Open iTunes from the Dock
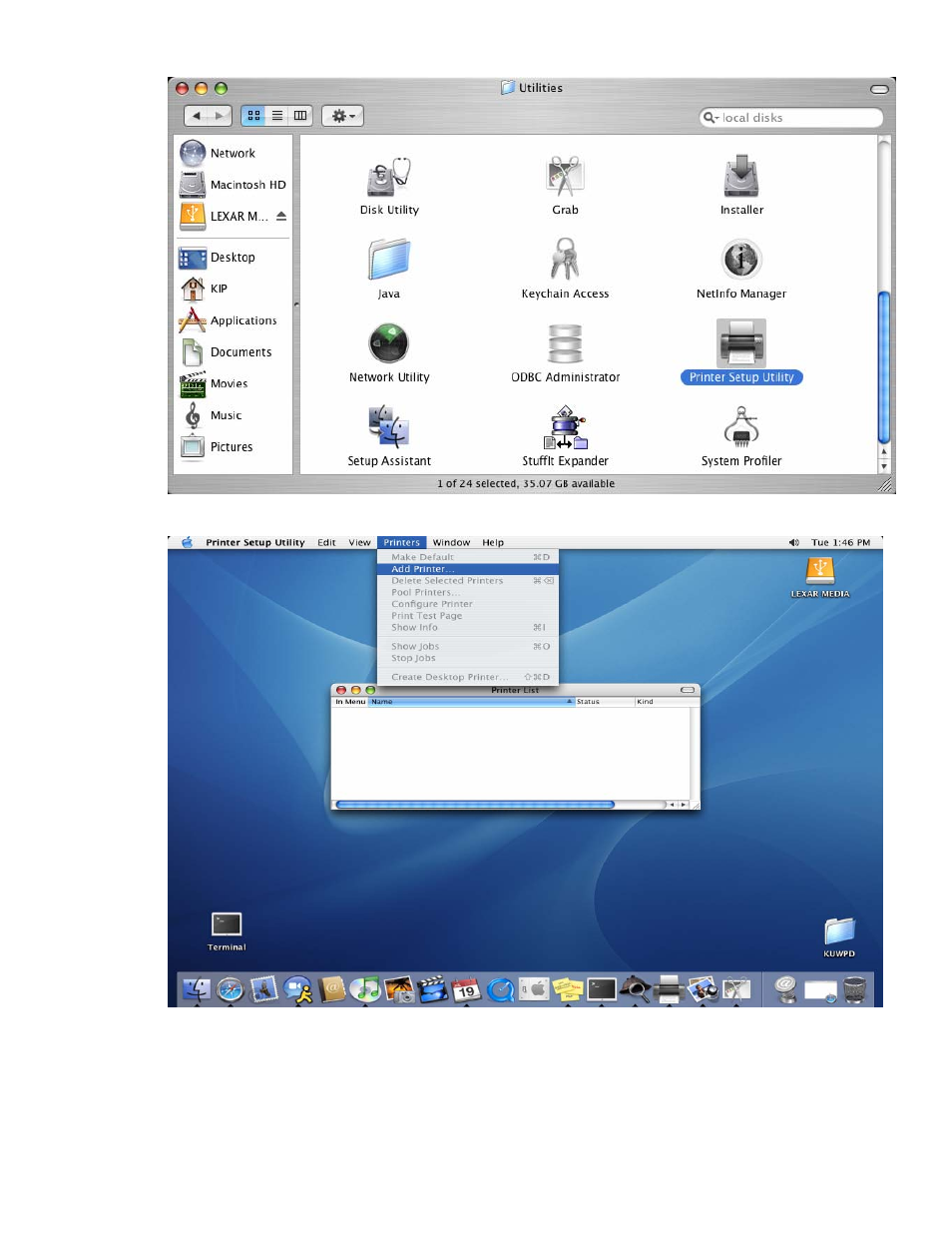Image resolution: width=952 pixels, height=1233 pixels. click(x=366, y=989)
